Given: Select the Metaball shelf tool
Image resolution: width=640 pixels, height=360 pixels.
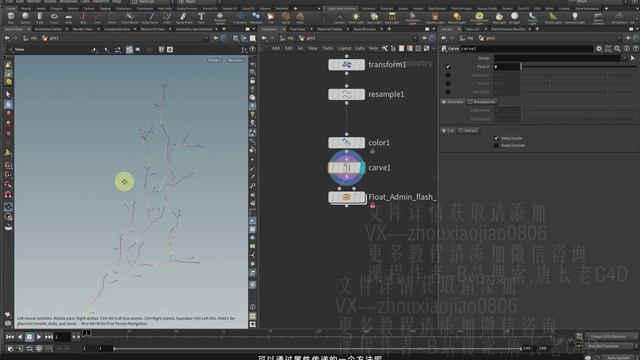Looking at the screenshot, I should [x=256, y=17].
